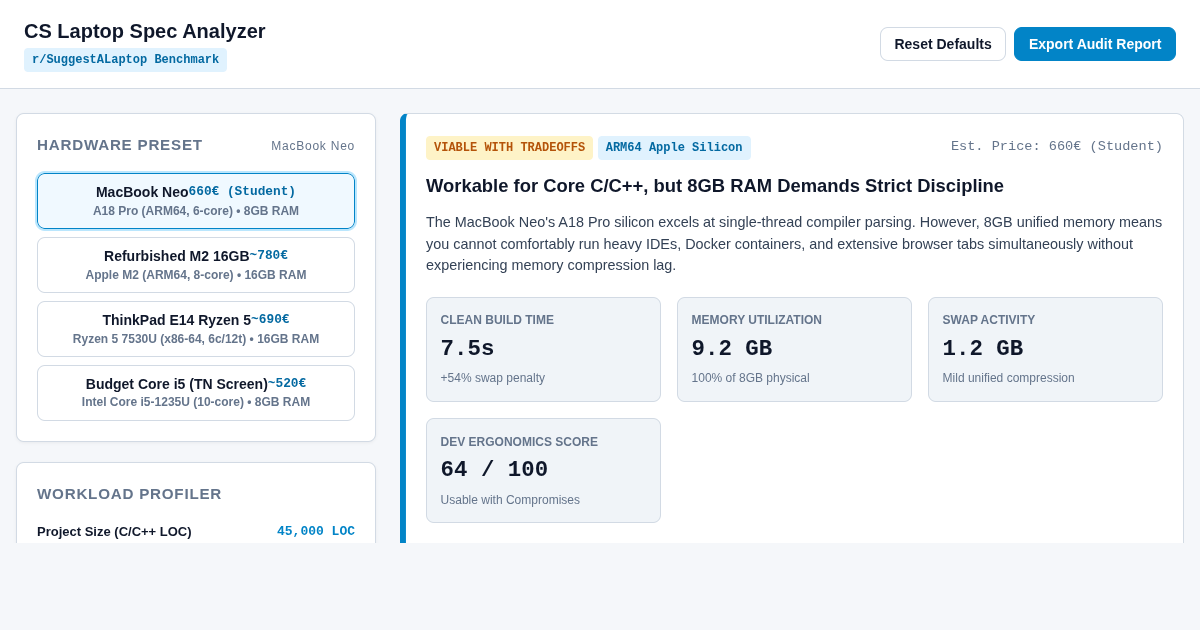
Task: Select Budget Core i5 (TN Screen) preset
Action: click(x=196, y=393)
